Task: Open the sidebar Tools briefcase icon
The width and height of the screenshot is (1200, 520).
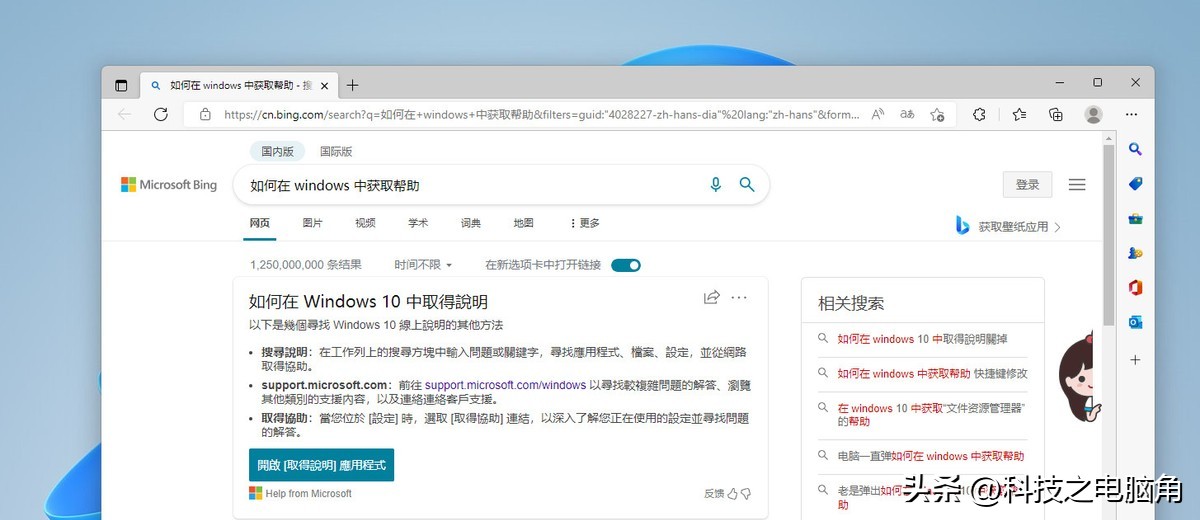Action: [x=1135, y=218]
